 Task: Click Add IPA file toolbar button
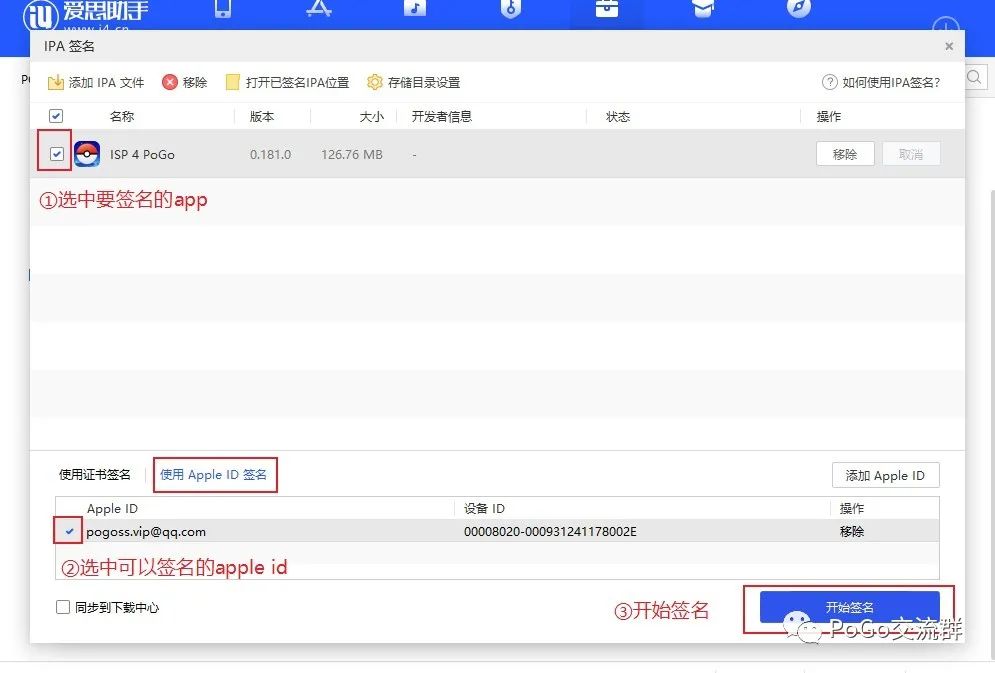point(96,82)
